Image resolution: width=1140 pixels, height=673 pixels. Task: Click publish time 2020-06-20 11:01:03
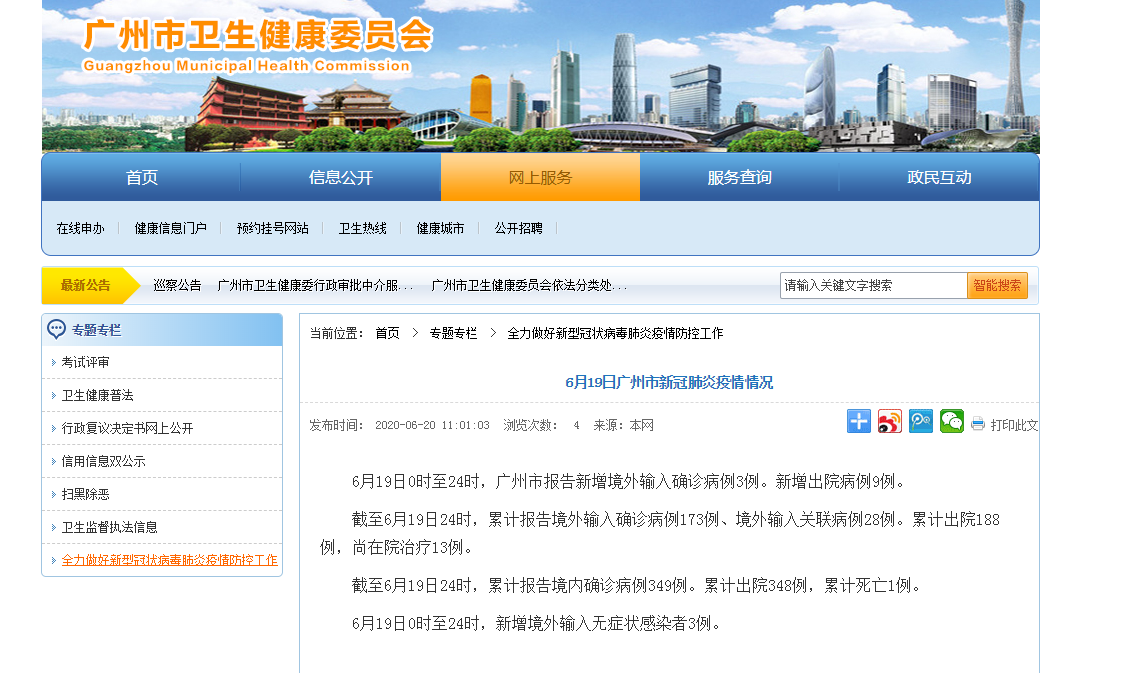tap(432, 425)
